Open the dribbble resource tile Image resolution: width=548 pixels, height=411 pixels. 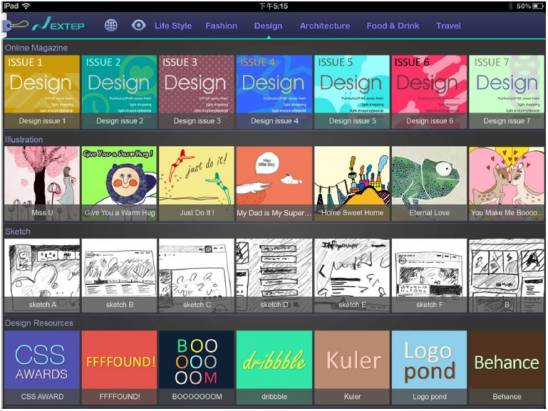pyautogui.click(x=274, y=367)
